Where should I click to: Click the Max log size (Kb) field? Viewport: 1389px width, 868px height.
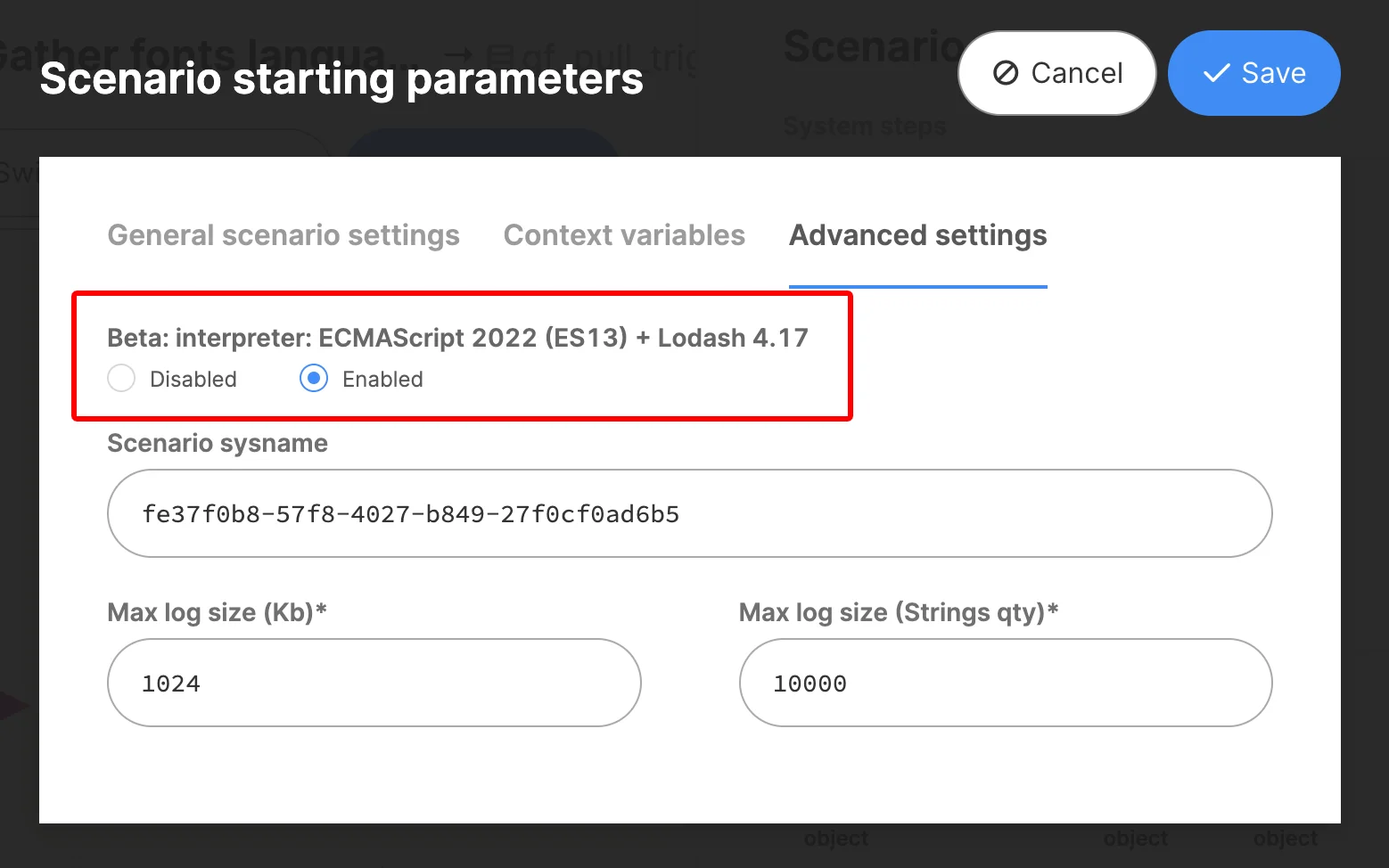[374, 684]
